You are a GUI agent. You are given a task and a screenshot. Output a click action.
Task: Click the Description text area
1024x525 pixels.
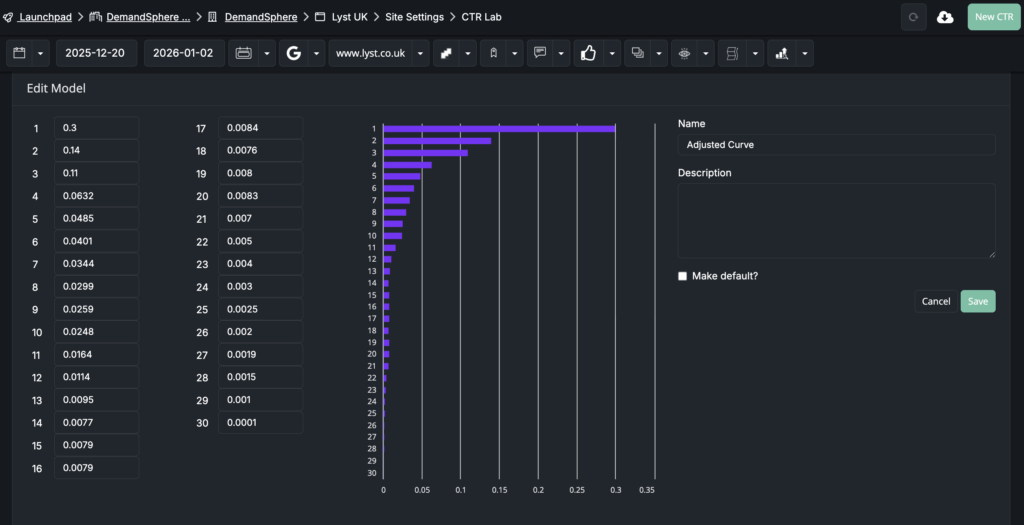click(x=836, y=221)
